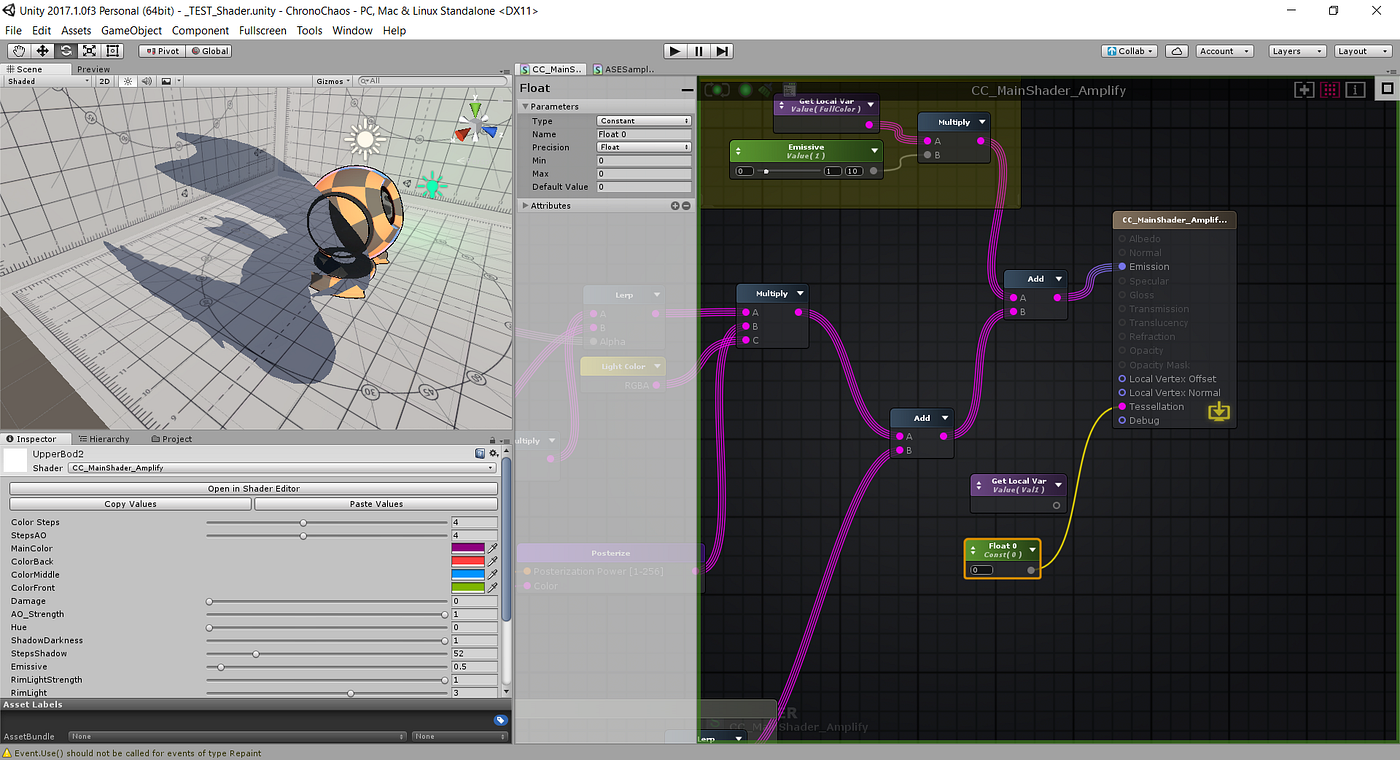This screenshot has height=760, width=1400.
Task: Select the Rect Transform tool
Action: pyautogui.click(x=113, y=51)
